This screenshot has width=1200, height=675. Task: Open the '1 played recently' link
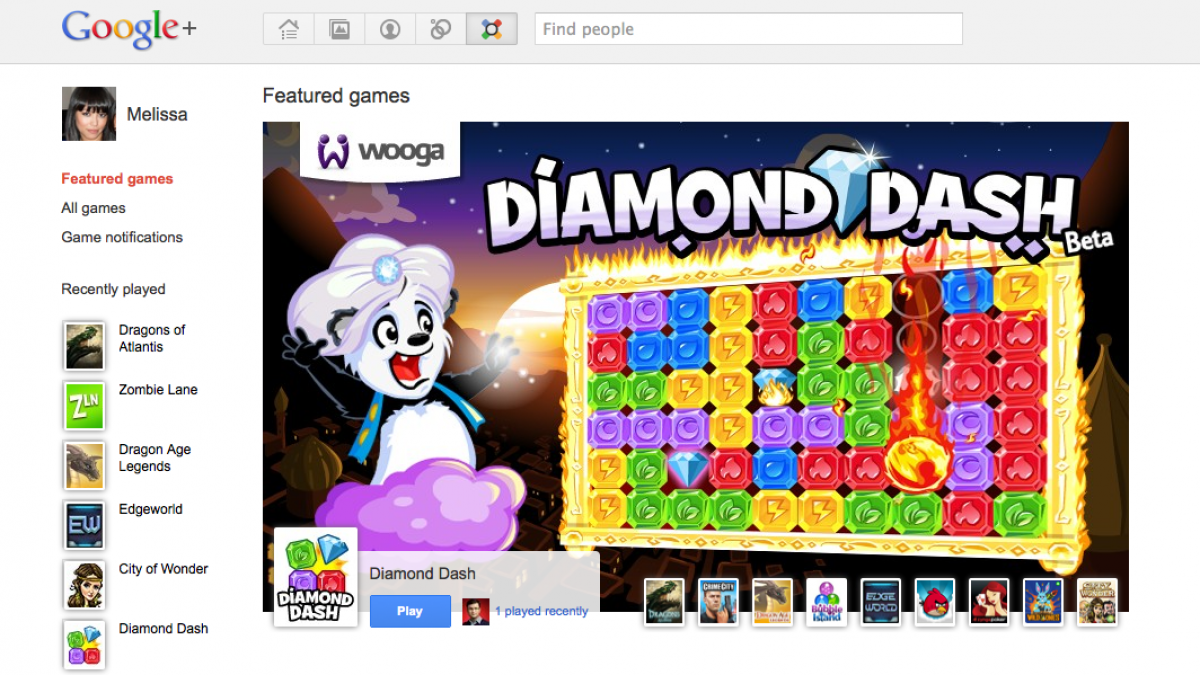click(x=541, y=611)
